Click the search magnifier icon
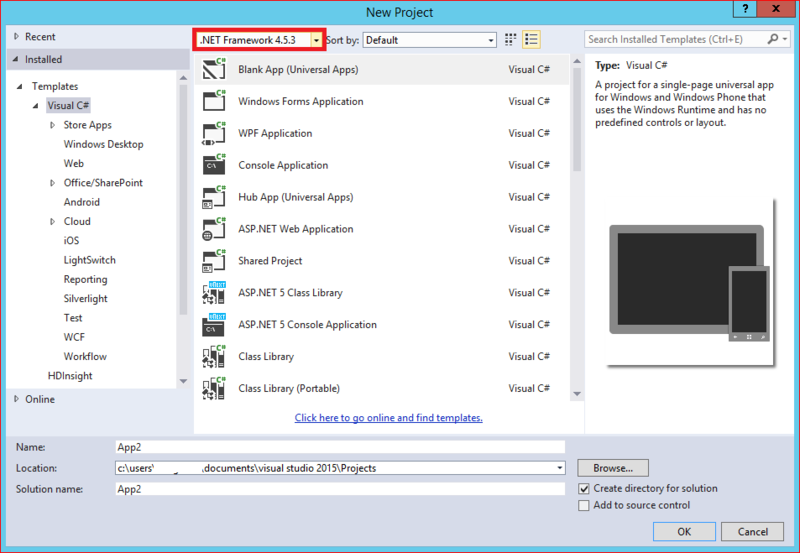This screenshot has height=553, width=800. (773, 39)
